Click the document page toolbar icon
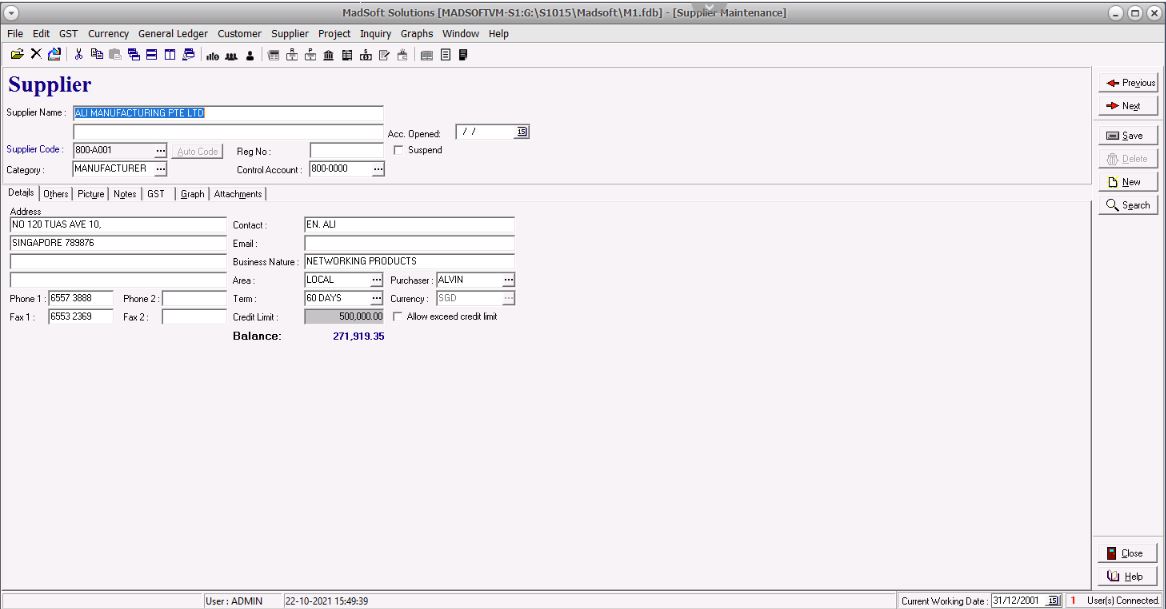 pos(445,55)
